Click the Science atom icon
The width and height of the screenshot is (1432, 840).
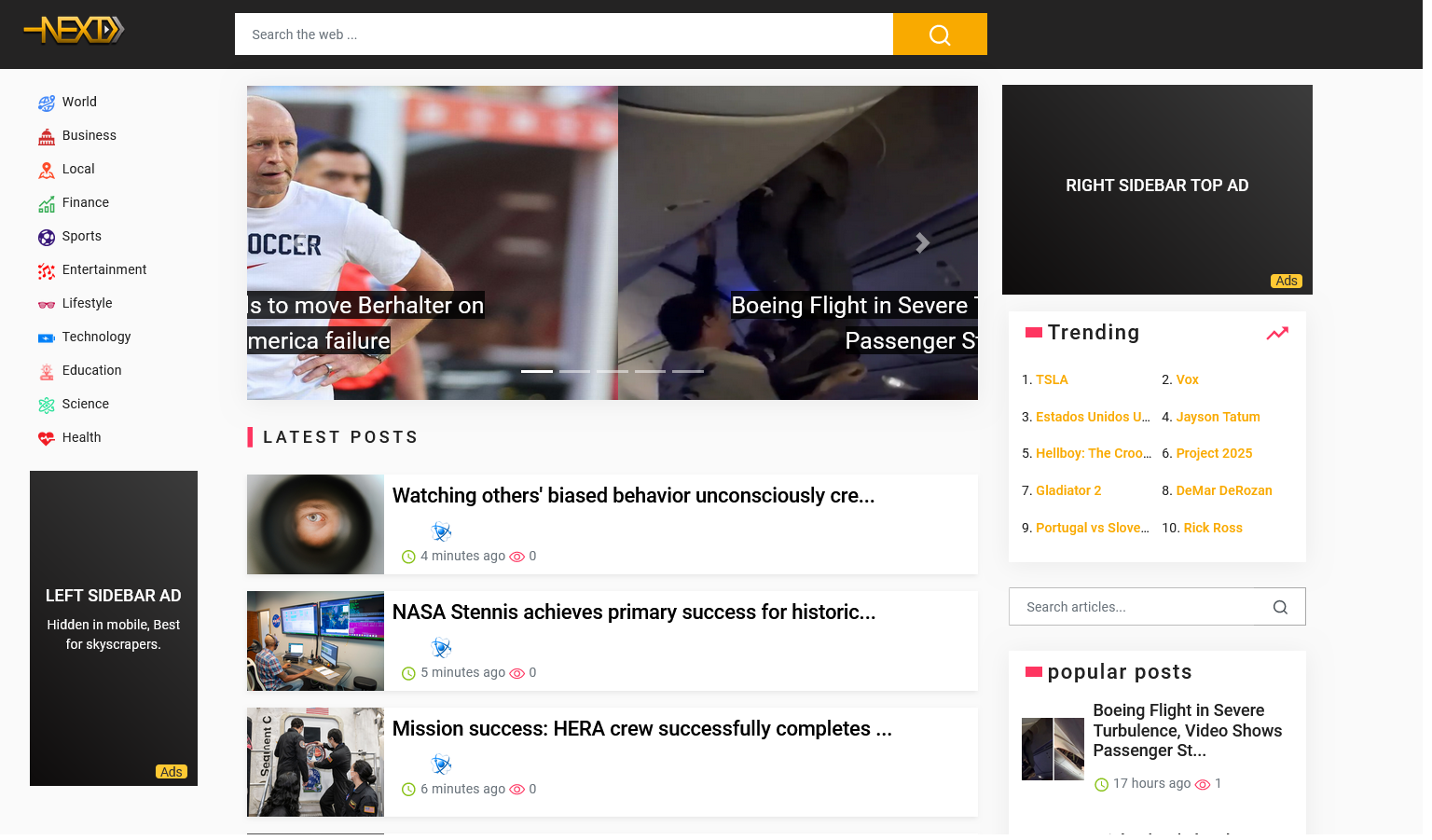pyautogui.click(x=47, y=405)
